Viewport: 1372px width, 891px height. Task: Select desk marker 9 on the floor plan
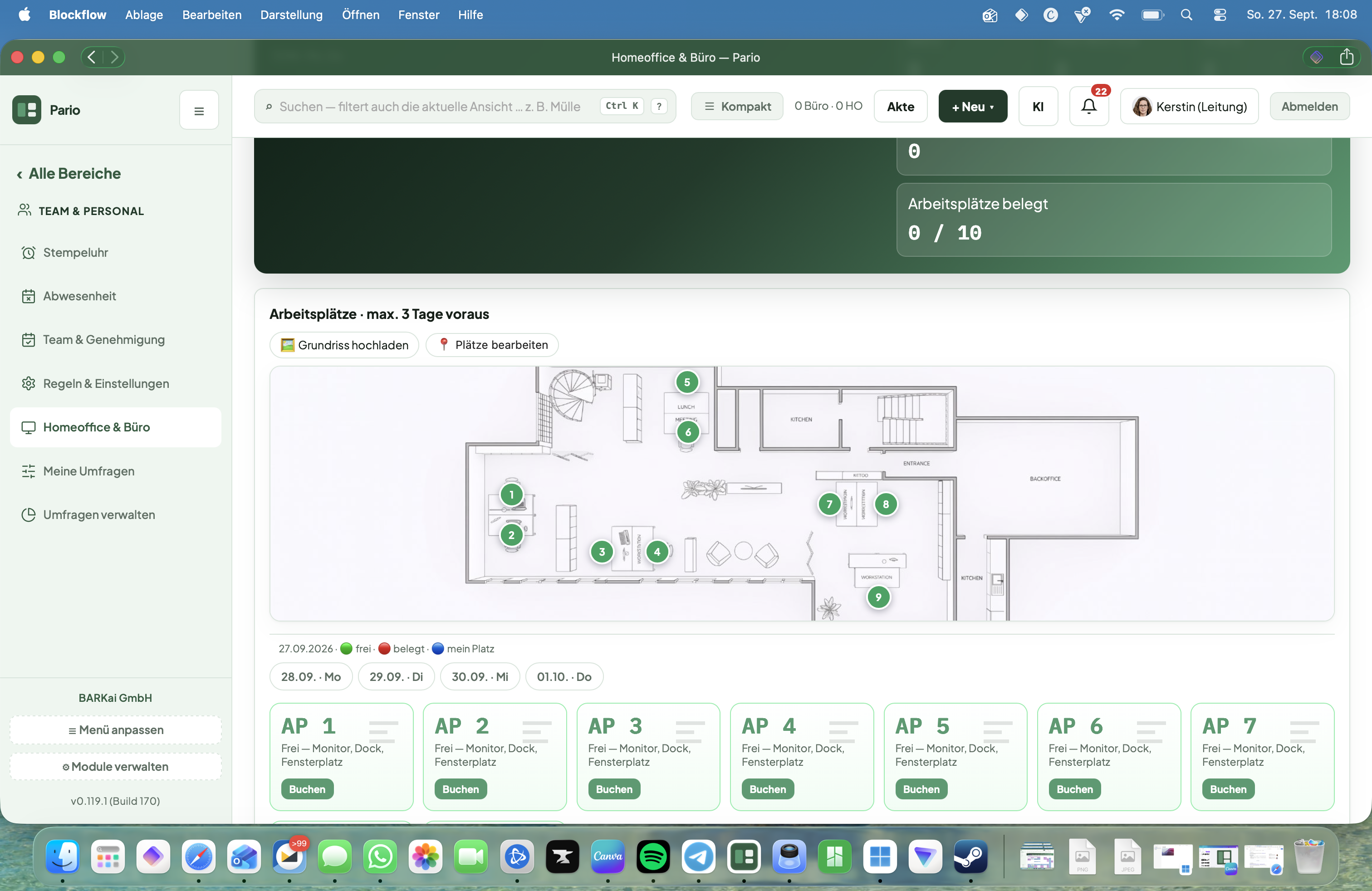(x=878, y=597)
